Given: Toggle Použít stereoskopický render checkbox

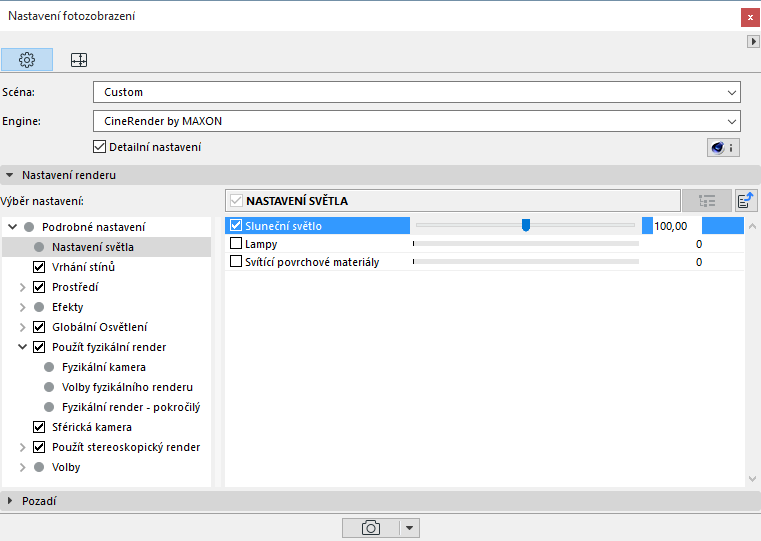Looking at the screenshot, I should [39, 447].
